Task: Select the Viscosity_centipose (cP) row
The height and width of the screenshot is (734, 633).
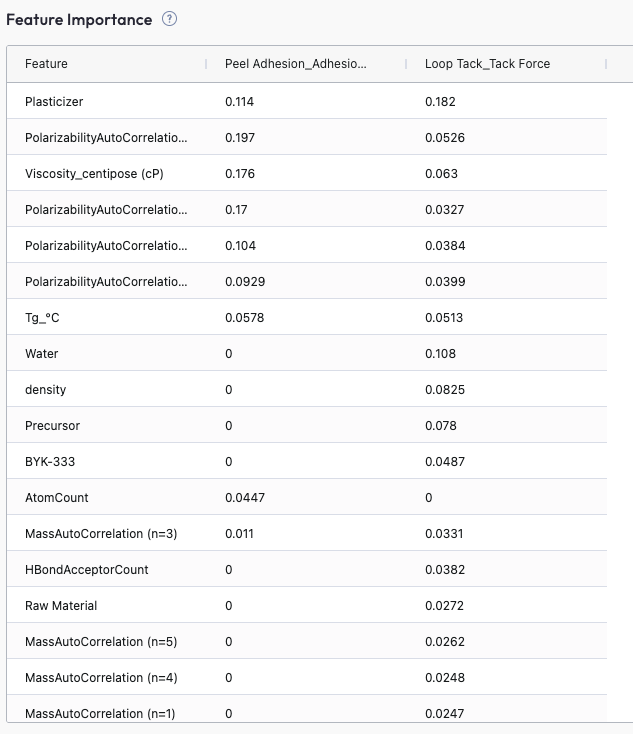Action: point(307,174)
